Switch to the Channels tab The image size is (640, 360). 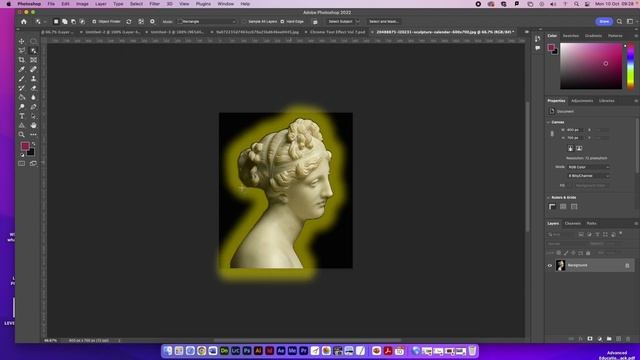coord(573,224)
